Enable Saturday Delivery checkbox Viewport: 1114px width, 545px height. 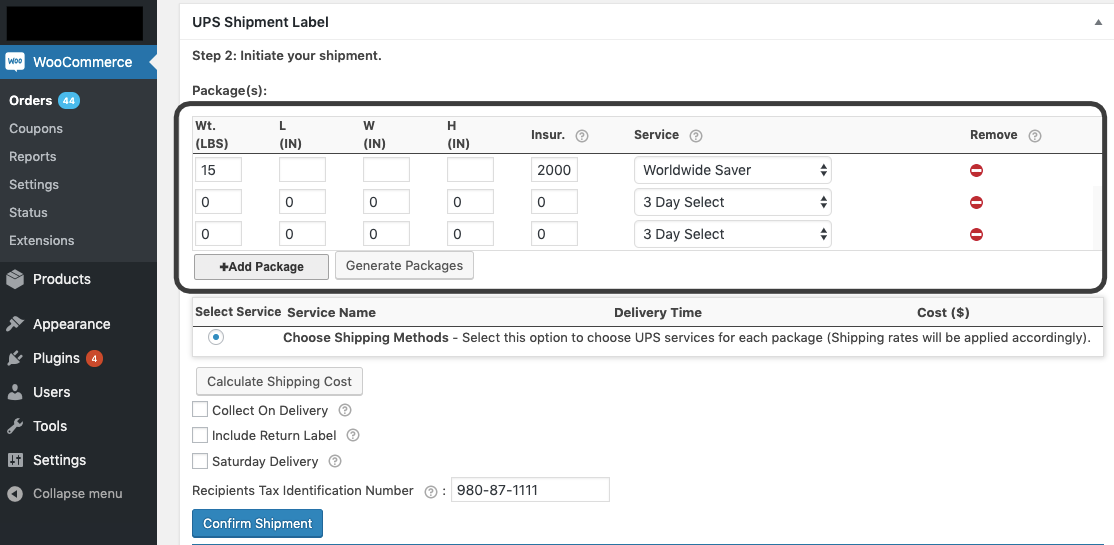(200, 460)
